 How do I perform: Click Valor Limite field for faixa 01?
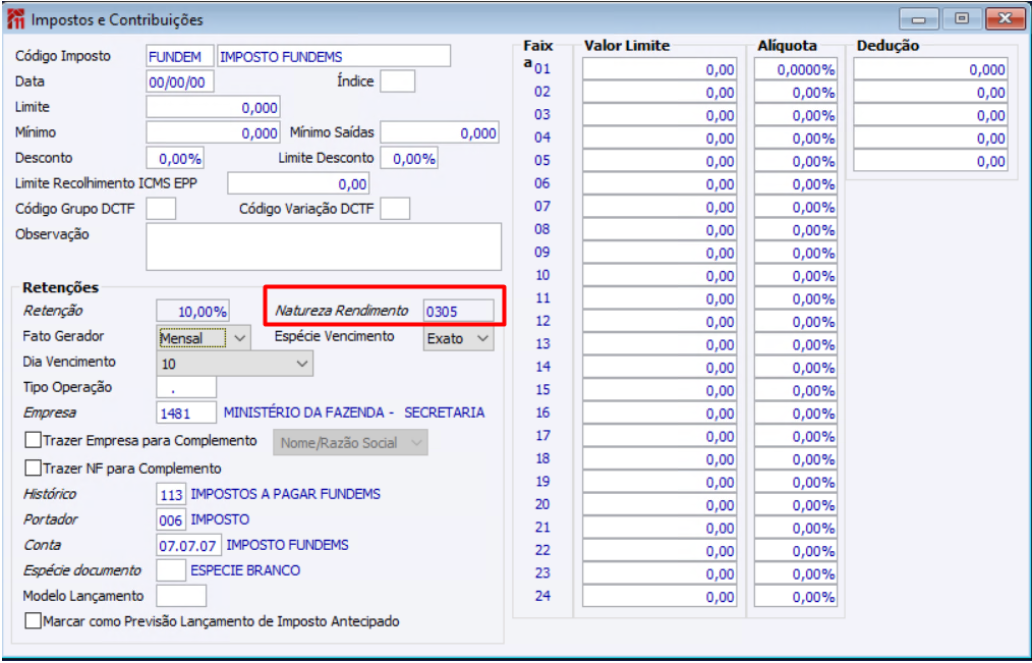click(659, 69)
